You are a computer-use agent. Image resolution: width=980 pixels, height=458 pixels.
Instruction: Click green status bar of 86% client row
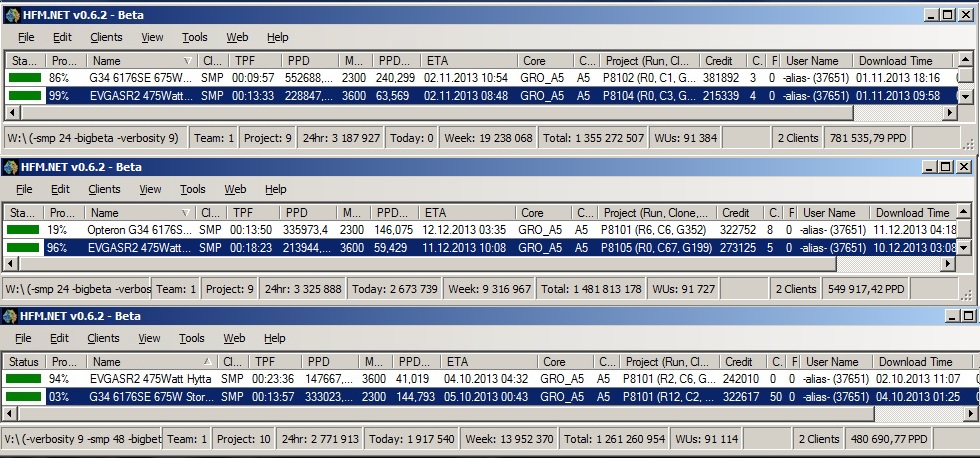[x=25, y=78]
